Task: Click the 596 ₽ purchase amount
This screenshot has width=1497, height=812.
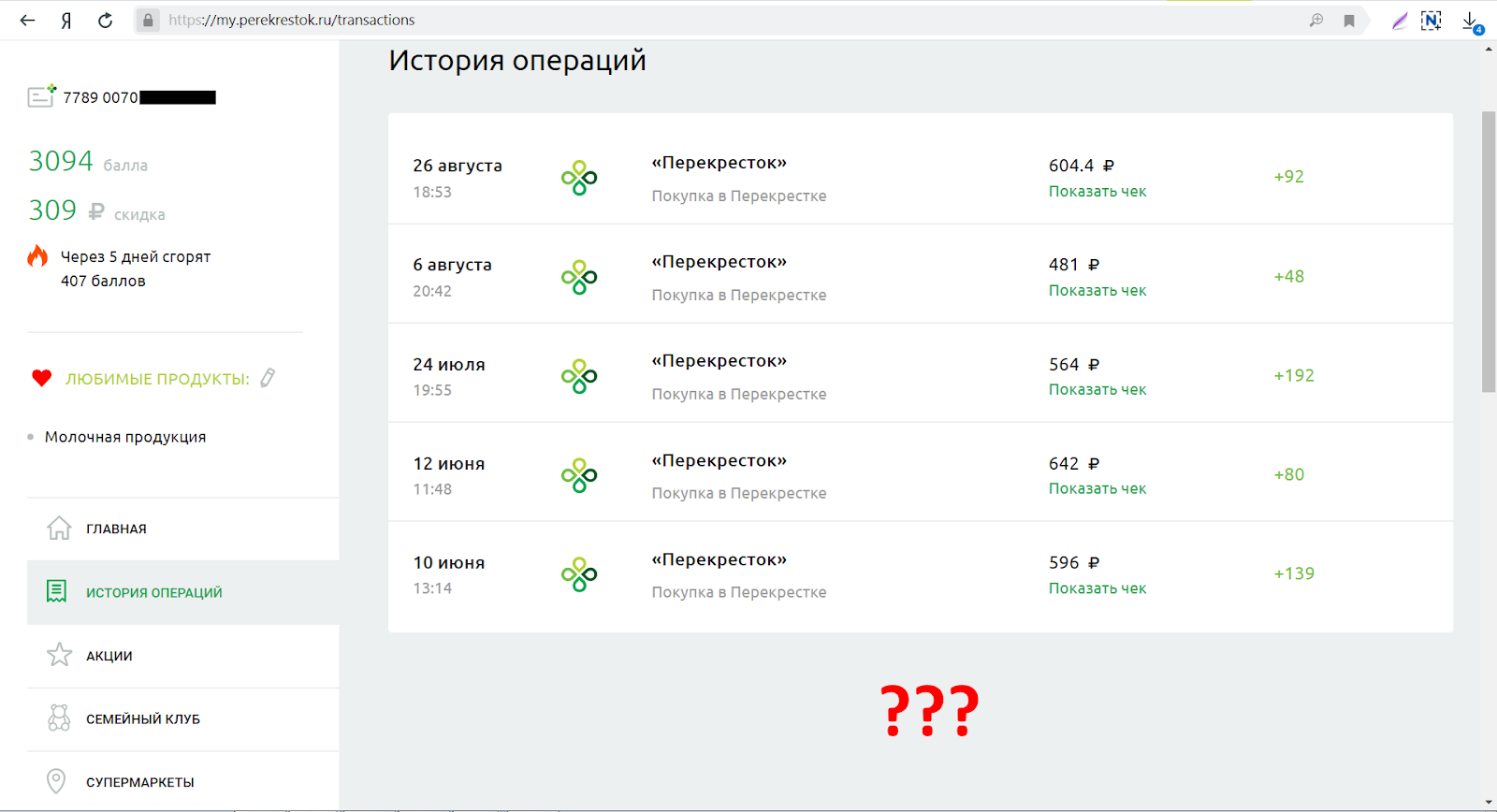Action: coord(1074,563)
